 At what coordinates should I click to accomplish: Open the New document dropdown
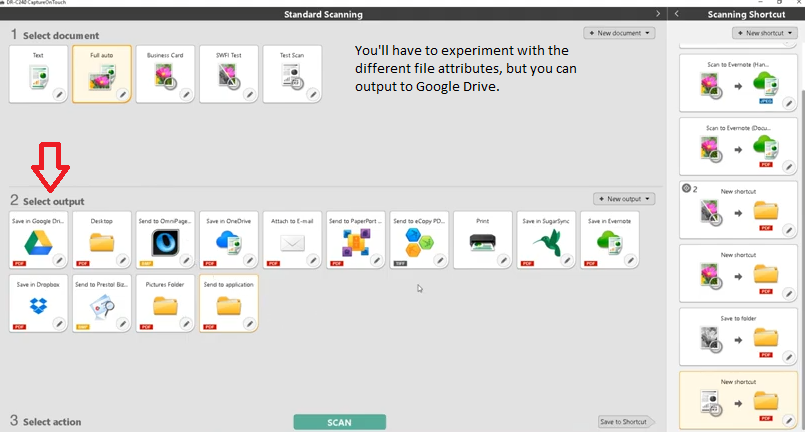624,33
